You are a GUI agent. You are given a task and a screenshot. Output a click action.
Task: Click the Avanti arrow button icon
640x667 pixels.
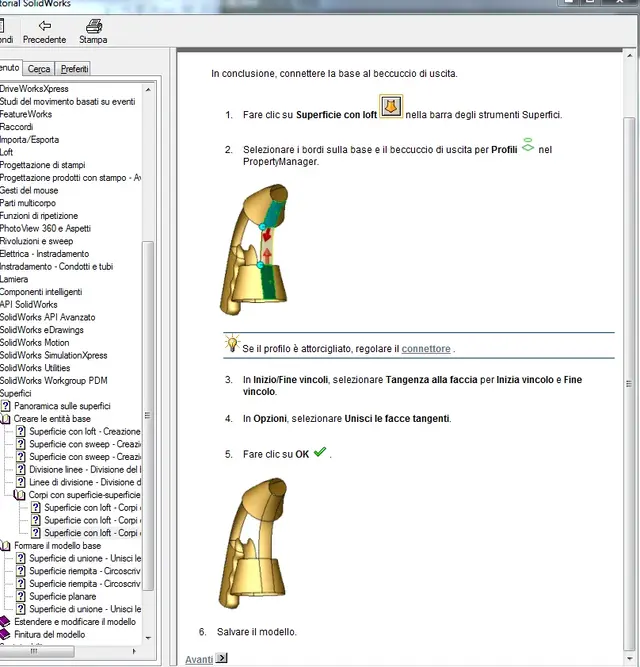pos(221,658)
